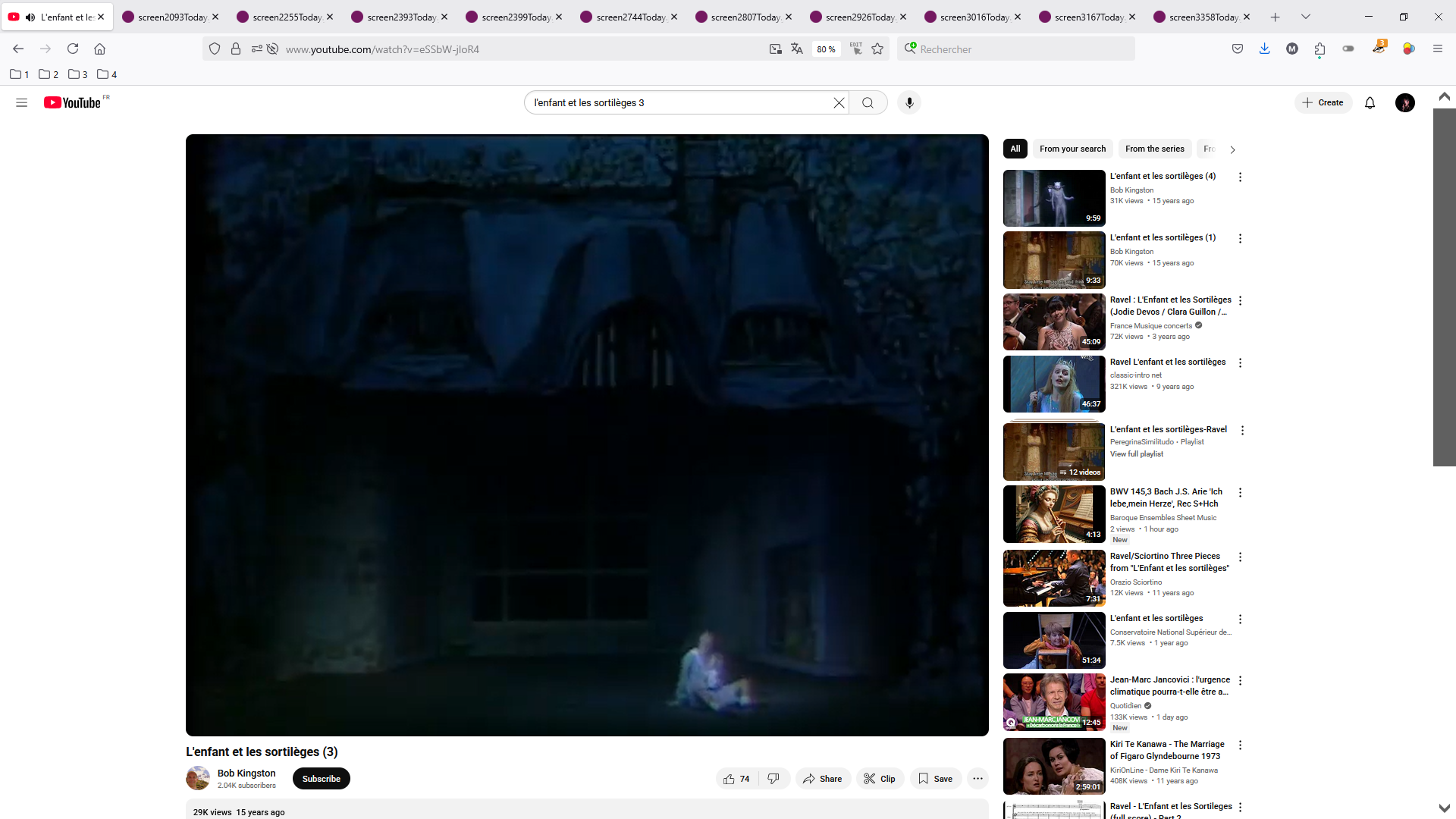Open the L'enfant et les sortilèges (4) thumbnail
Screen dimensions: 1456x819
click(x=1053, y=198)
